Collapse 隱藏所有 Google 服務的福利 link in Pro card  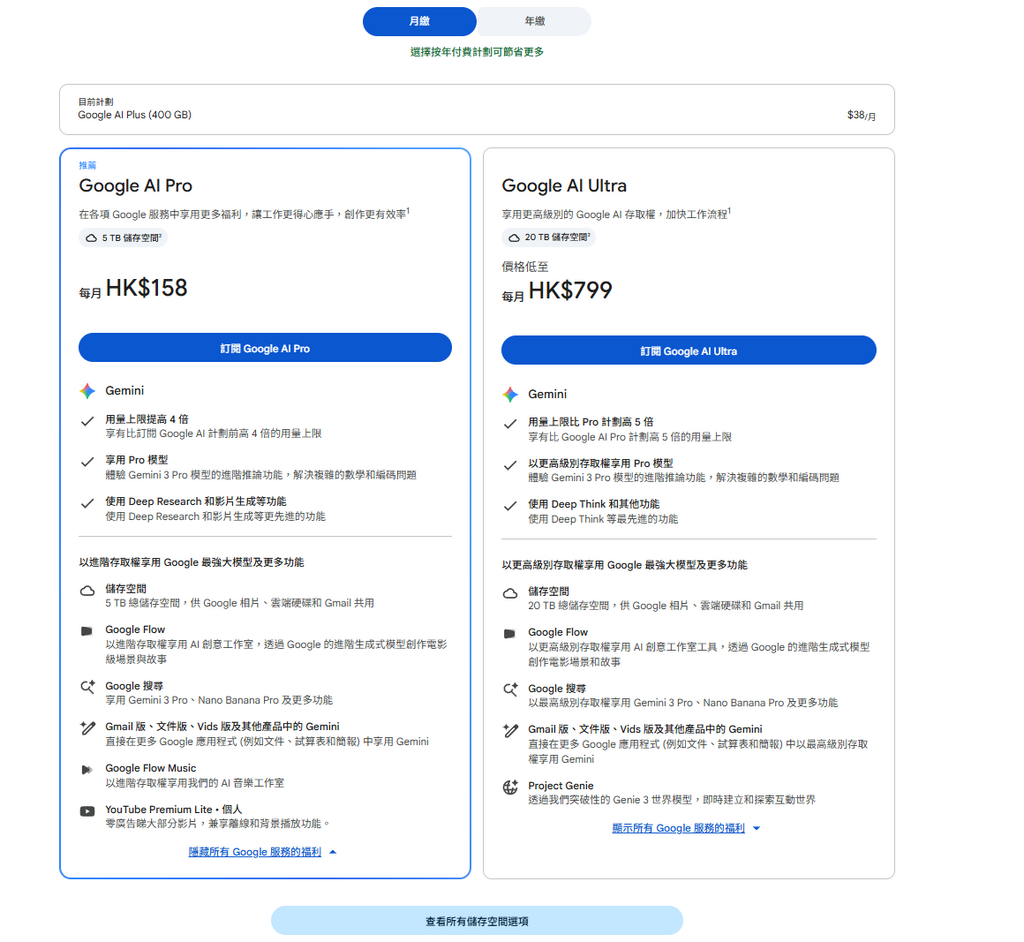(255, 852)
